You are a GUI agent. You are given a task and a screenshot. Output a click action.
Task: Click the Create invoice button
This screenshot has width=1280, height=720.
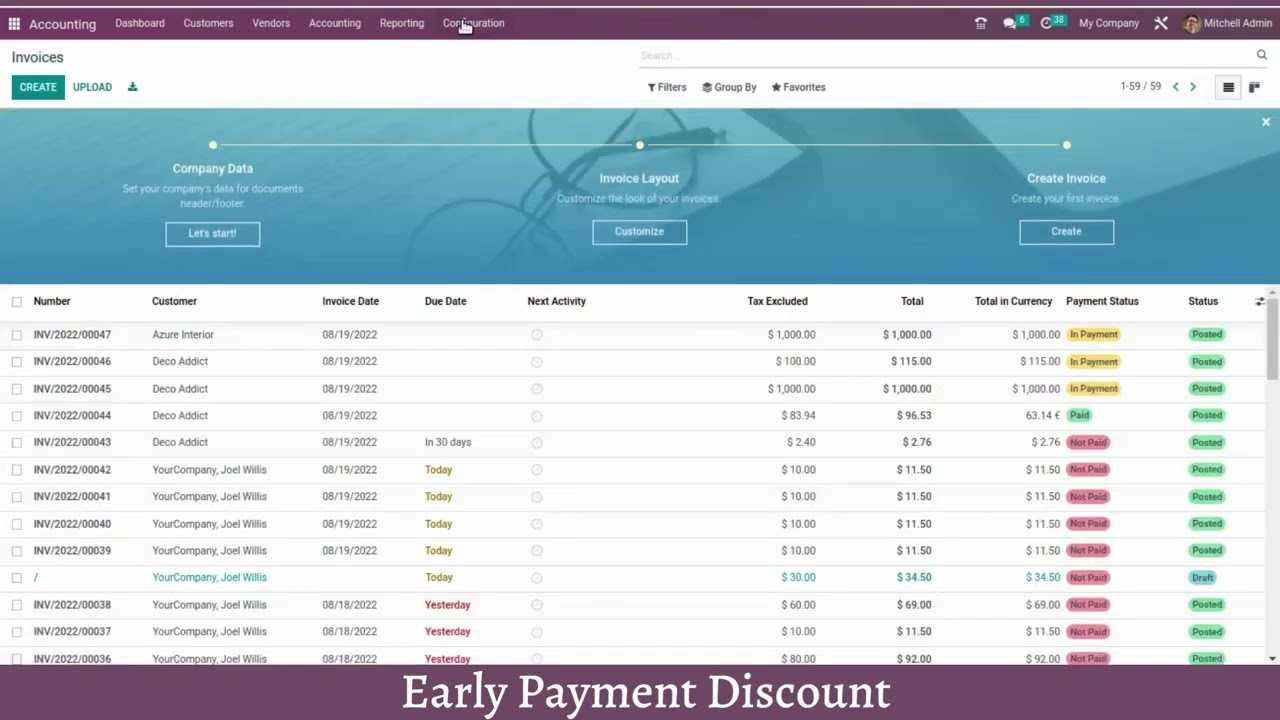pyautogui.click(x=38, y=87)
